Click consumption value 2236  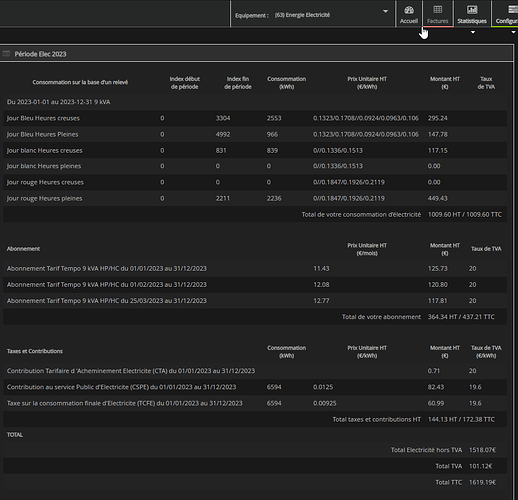274,198
